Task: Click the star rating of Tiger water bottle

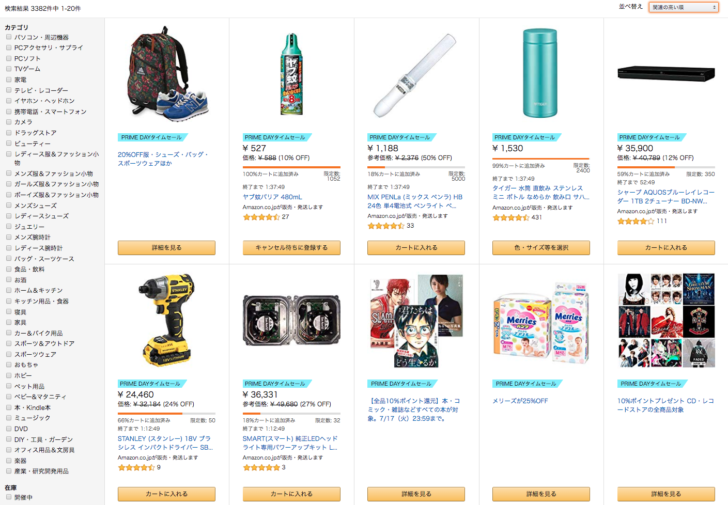Action: pos(511,217)
